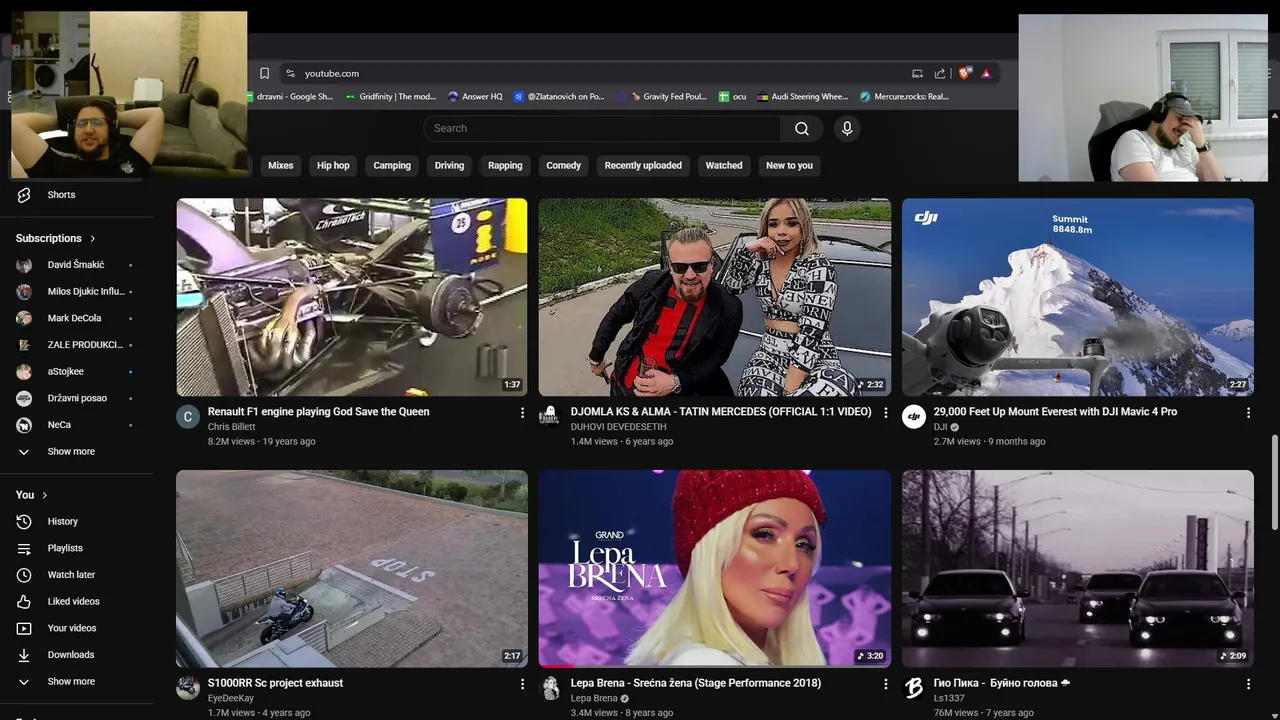1280x720 pixels.
Task: Open options menu for Гио Пика video
Action: point(1248,684)
